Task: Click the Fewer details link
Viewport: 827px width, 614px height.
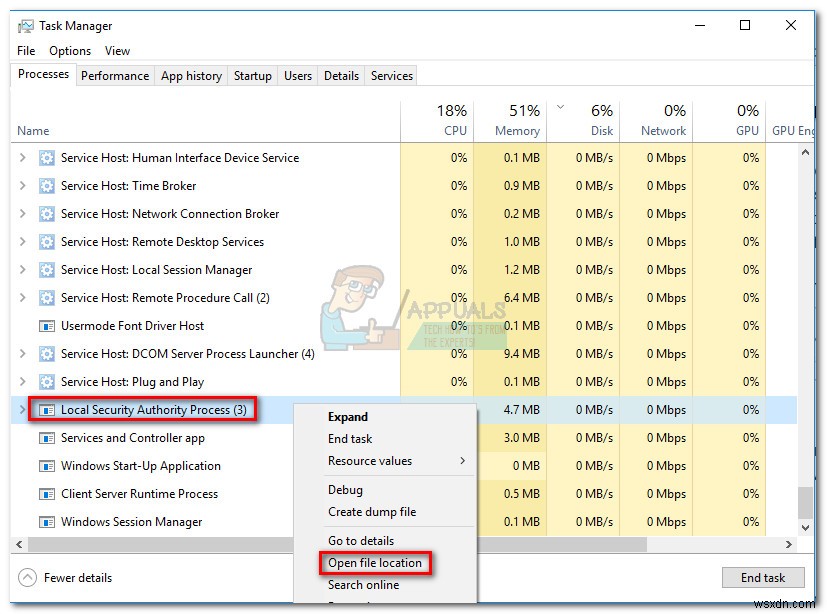Action: coord(78,578)
